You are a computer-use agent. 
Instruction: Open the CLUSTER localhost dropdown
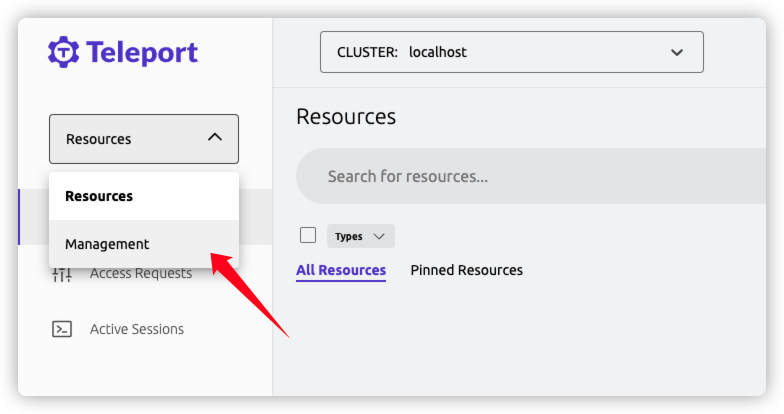[x=512, y=52]
